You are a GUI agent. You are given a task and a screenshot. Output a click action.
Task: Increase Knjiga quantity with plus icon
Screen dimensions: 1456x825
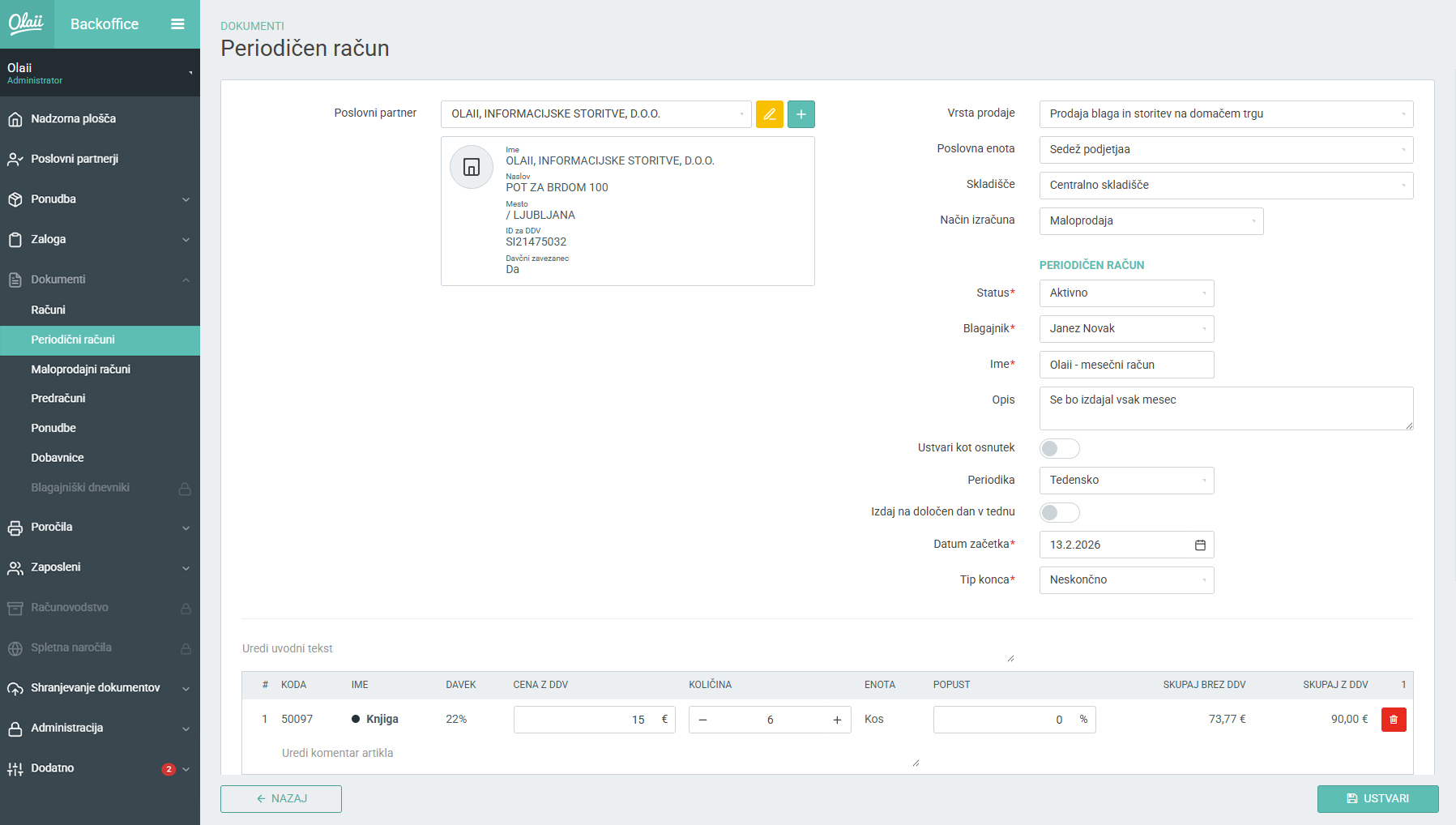tap(837, 720)
